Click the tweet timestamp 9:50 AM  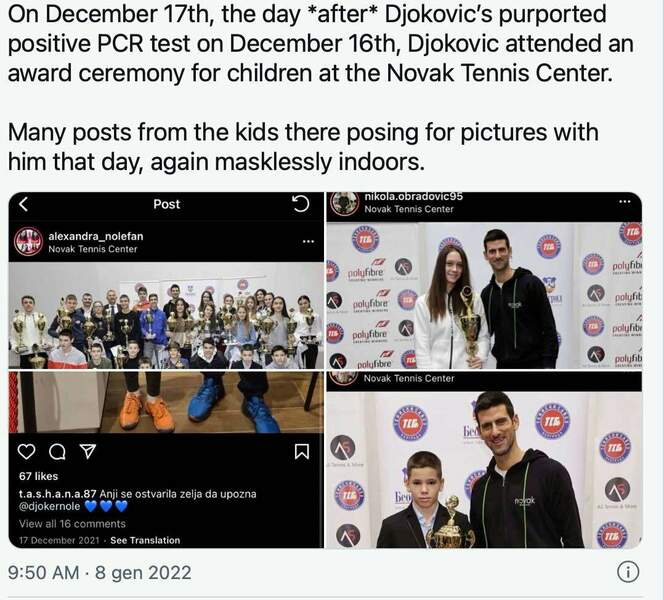(x=44, y=573)
